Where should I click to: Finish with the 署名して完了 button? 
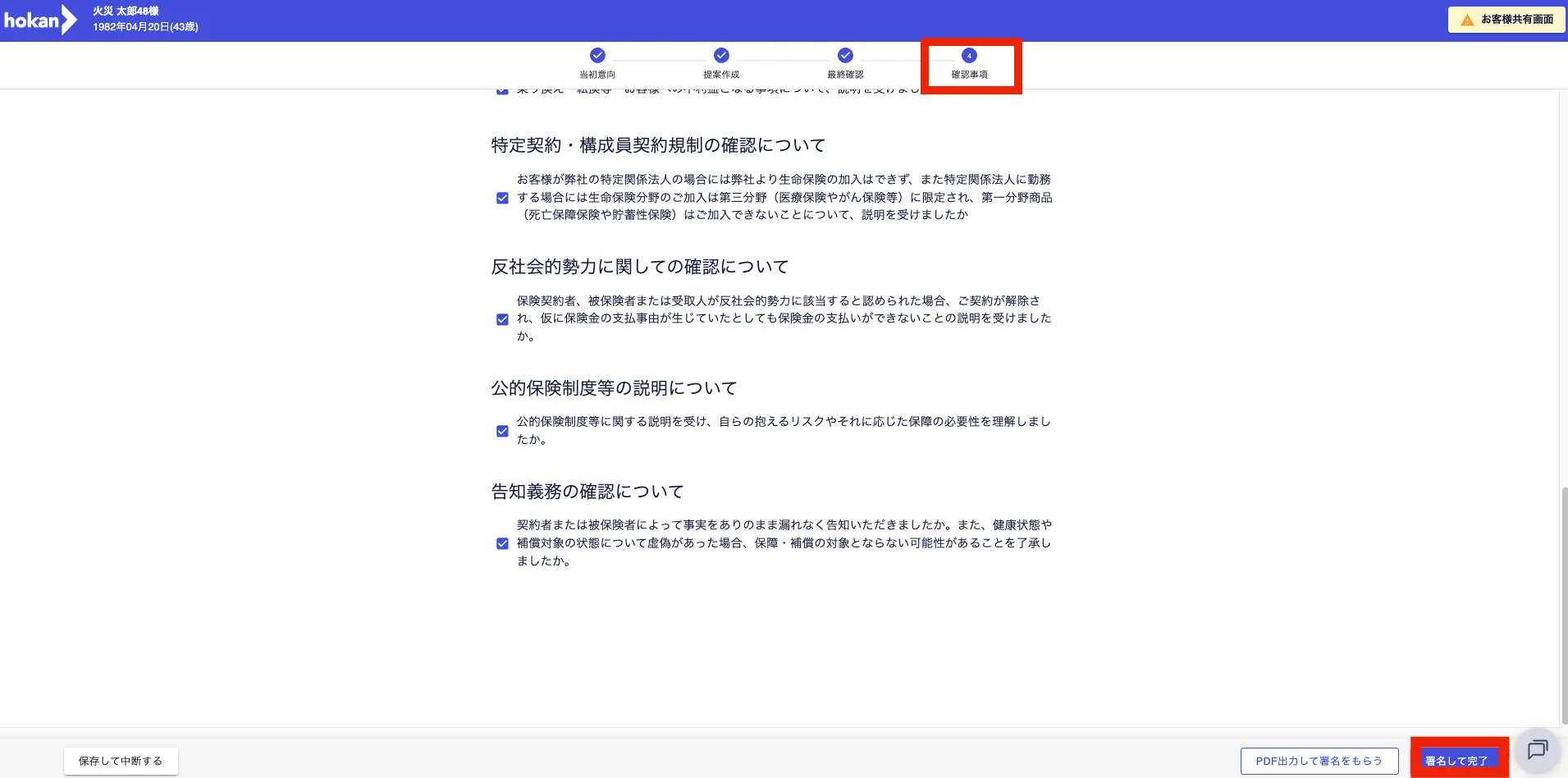[1456, 761]
